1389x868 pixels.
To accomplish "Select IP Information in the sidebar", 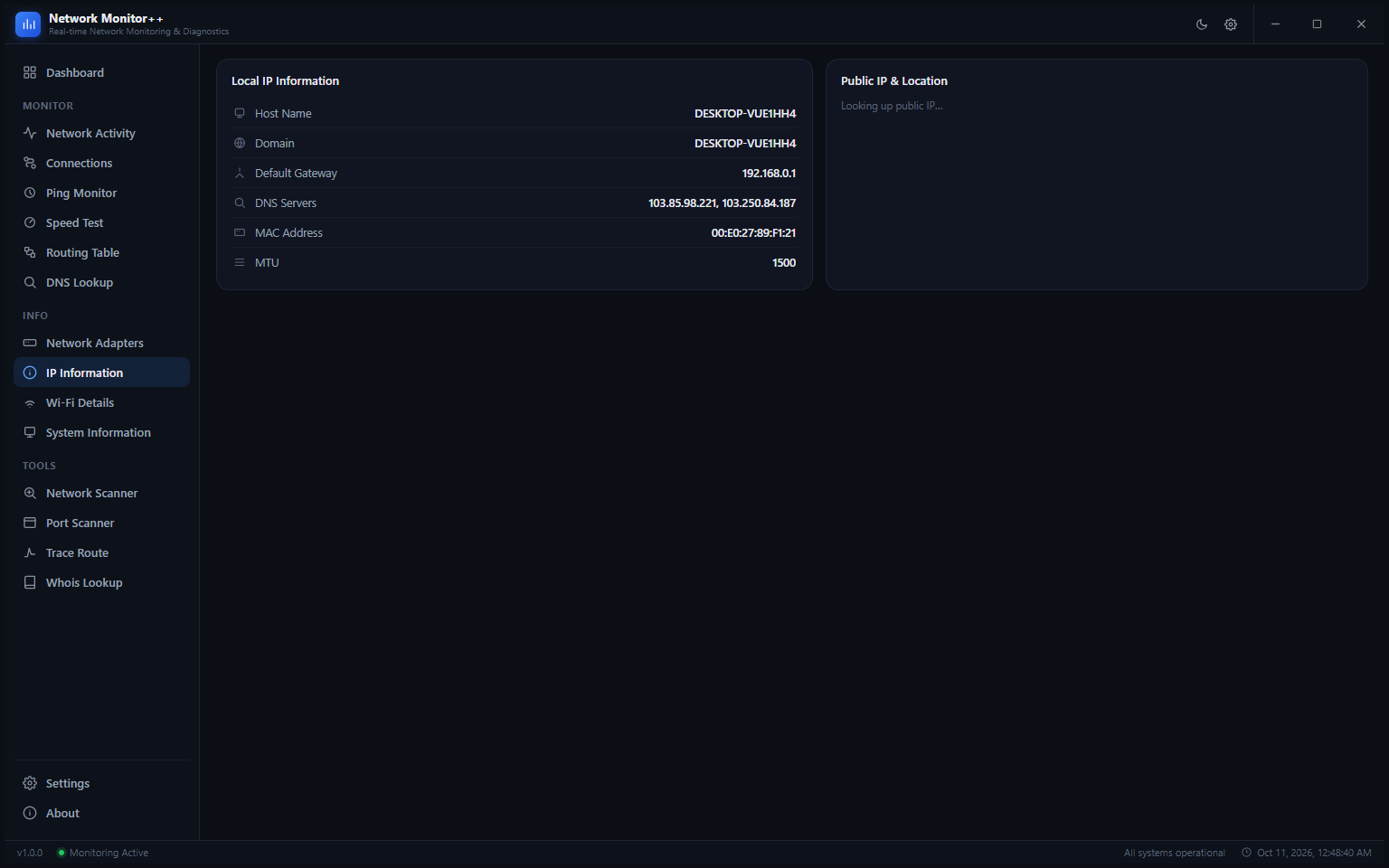I will pyautogui.click(x=101, y=373).
